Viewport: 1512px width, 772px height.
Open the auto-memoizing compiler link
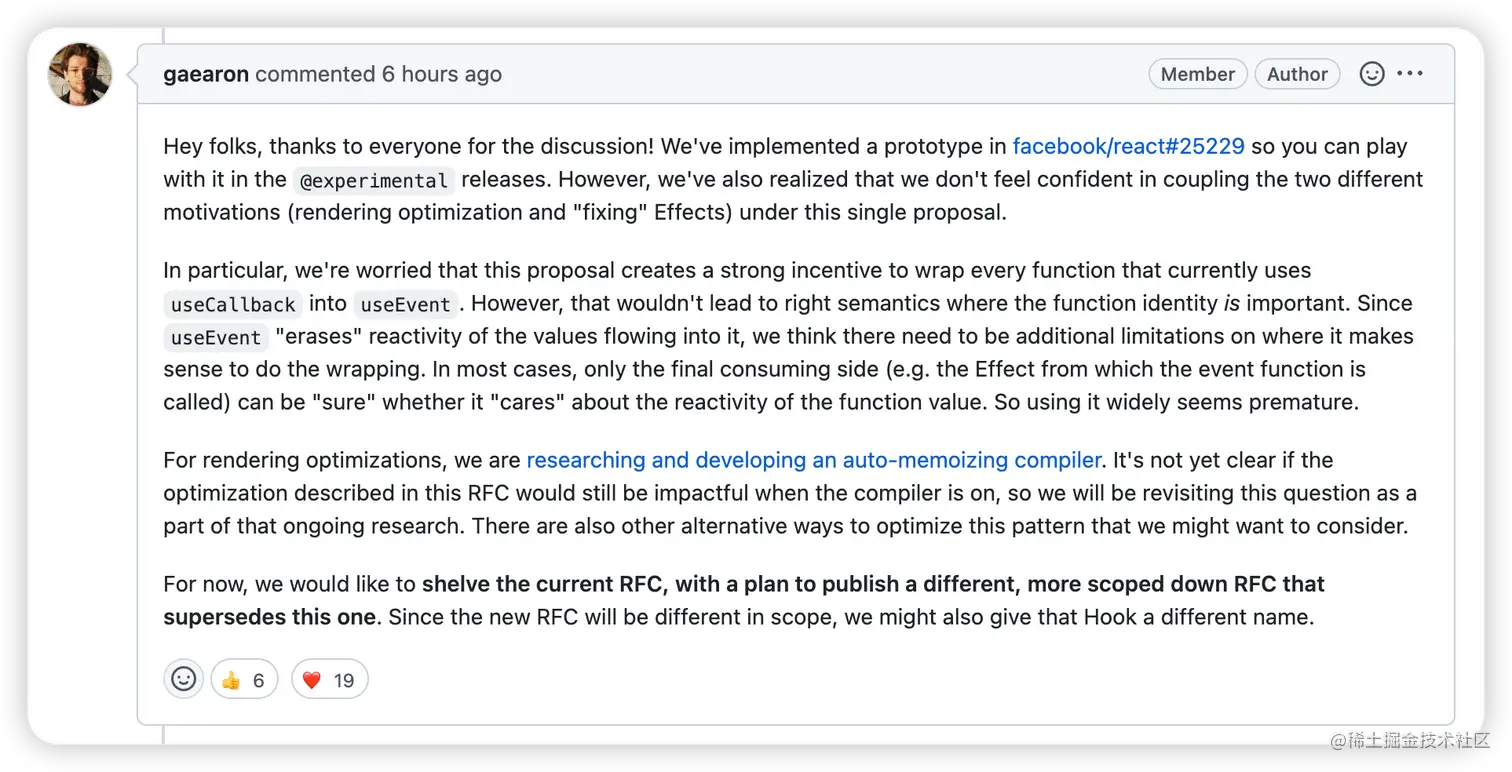point(813,460)
